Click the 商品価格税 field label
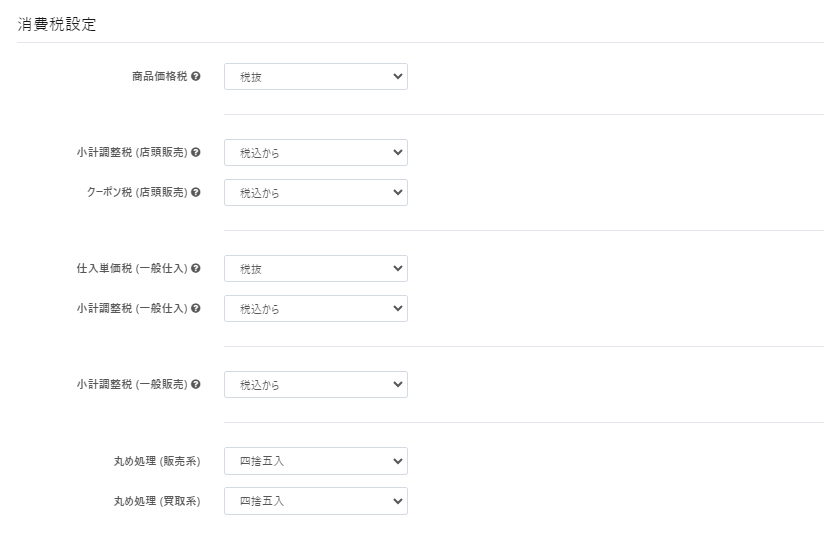Viewport: 835px width, 541px height. pos(160,76)
